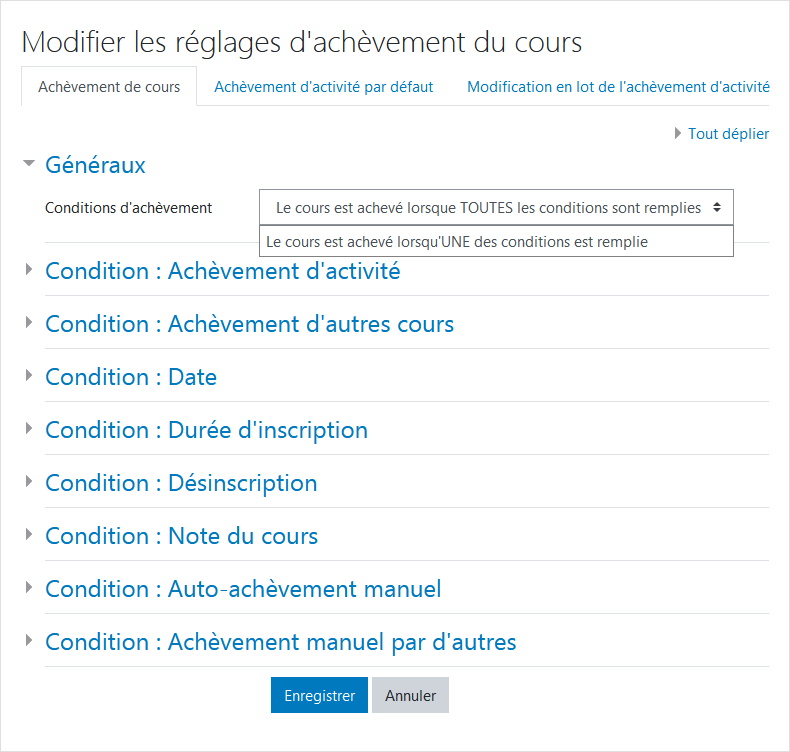
Task: Expand arrow beside Achèvement manuel par d'autres
Action: tap(29, 640)
